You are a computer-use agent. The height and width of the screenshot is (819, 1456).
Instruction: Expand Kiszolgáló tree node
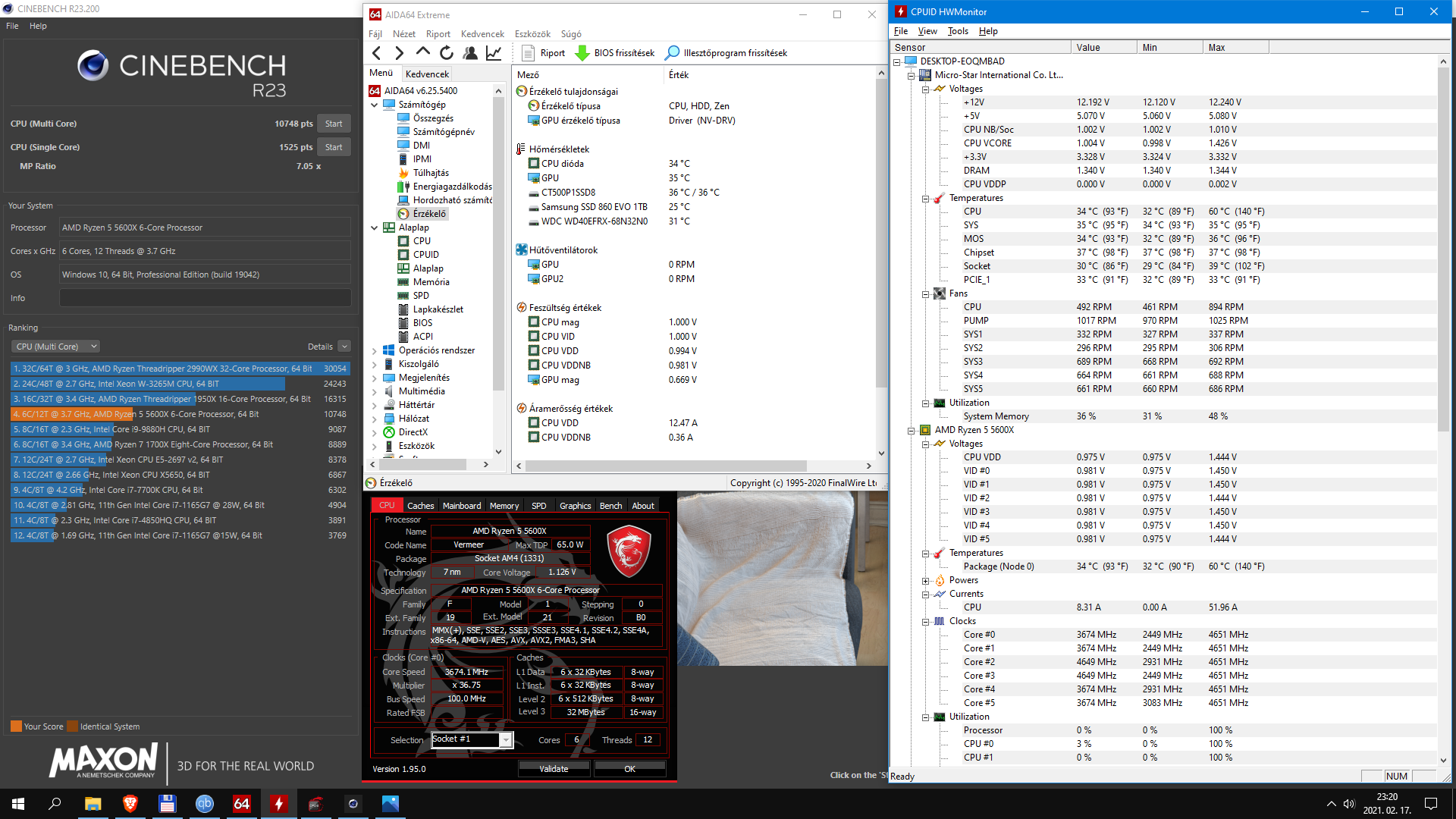tap(375, 364)
